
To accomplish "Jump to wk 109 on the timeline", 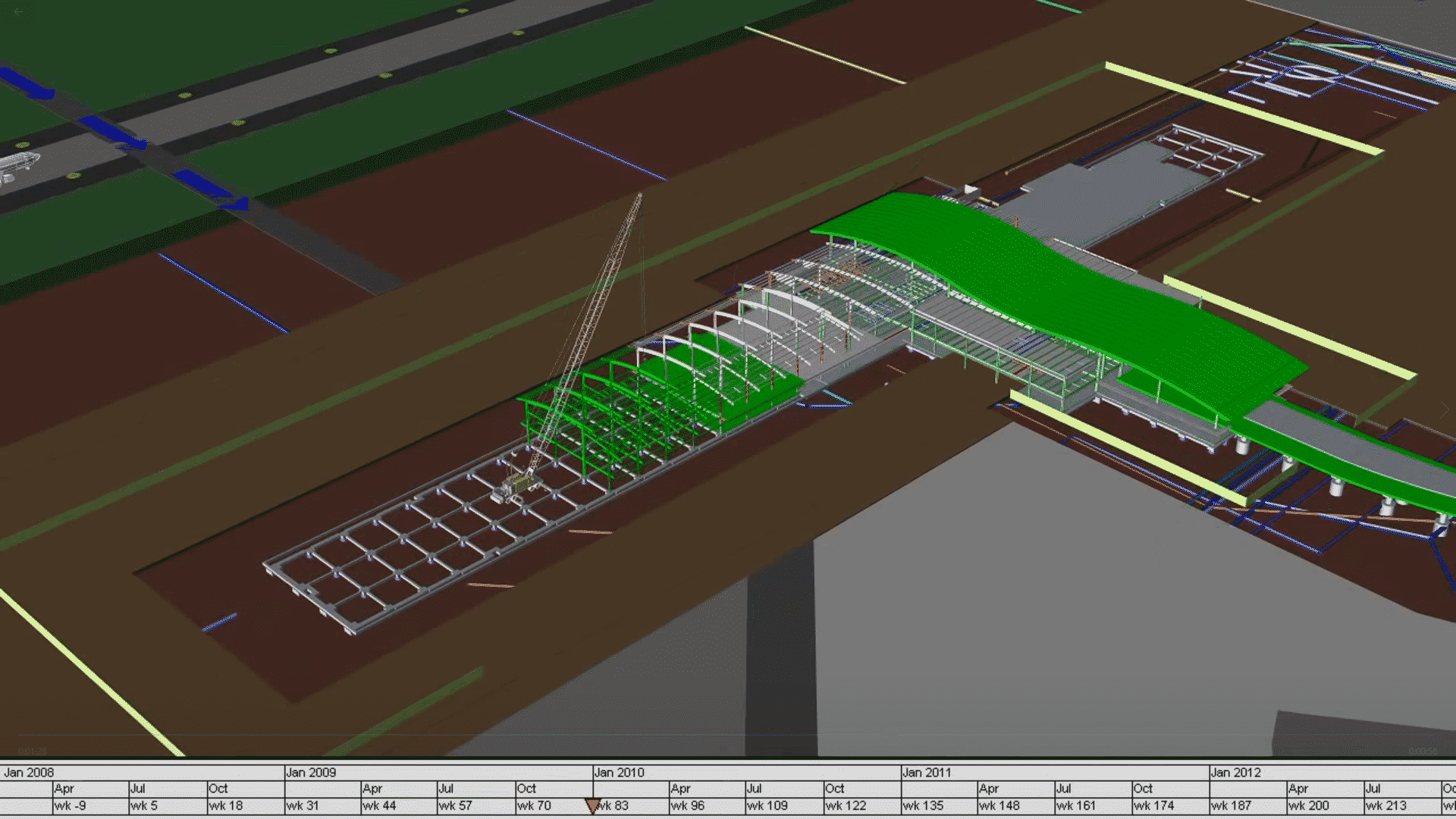I will [x=767, y=805].
